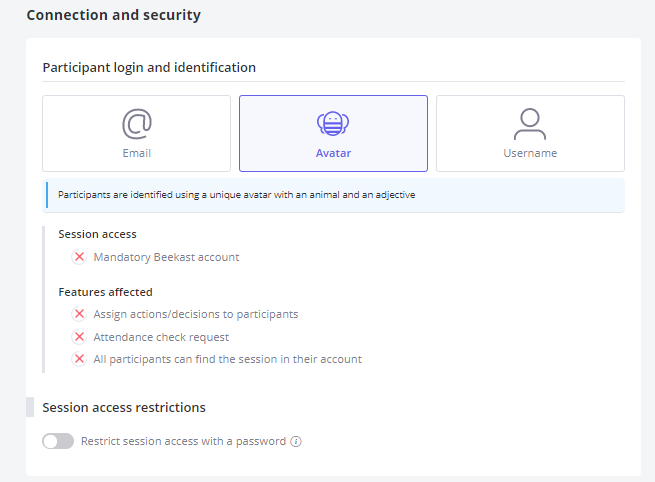Click the avatar identification info banner
Viewport: 655px width, 482px height.
333,195
